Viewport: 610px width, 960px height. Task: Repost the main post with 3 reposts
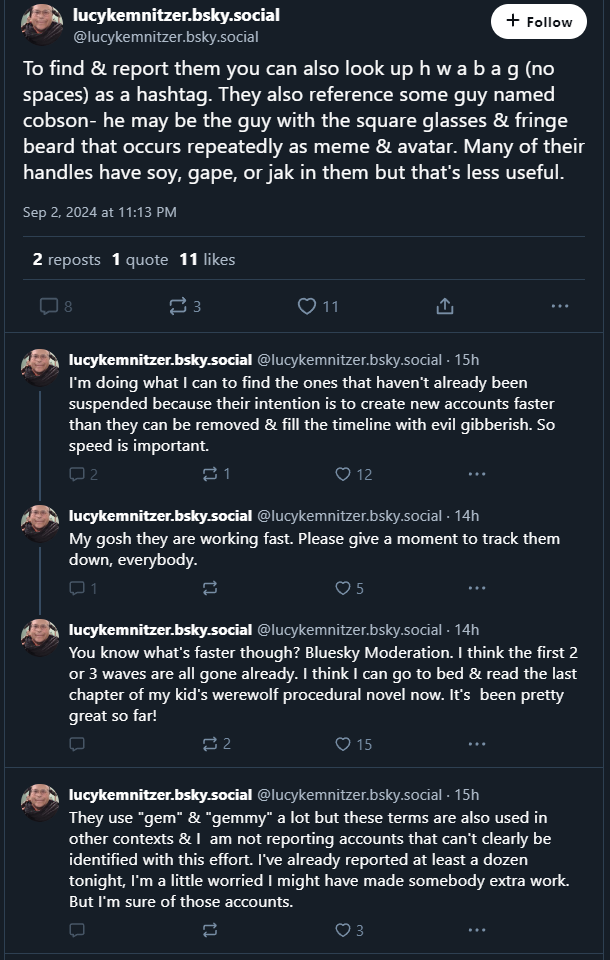click(x=180, y=306)
